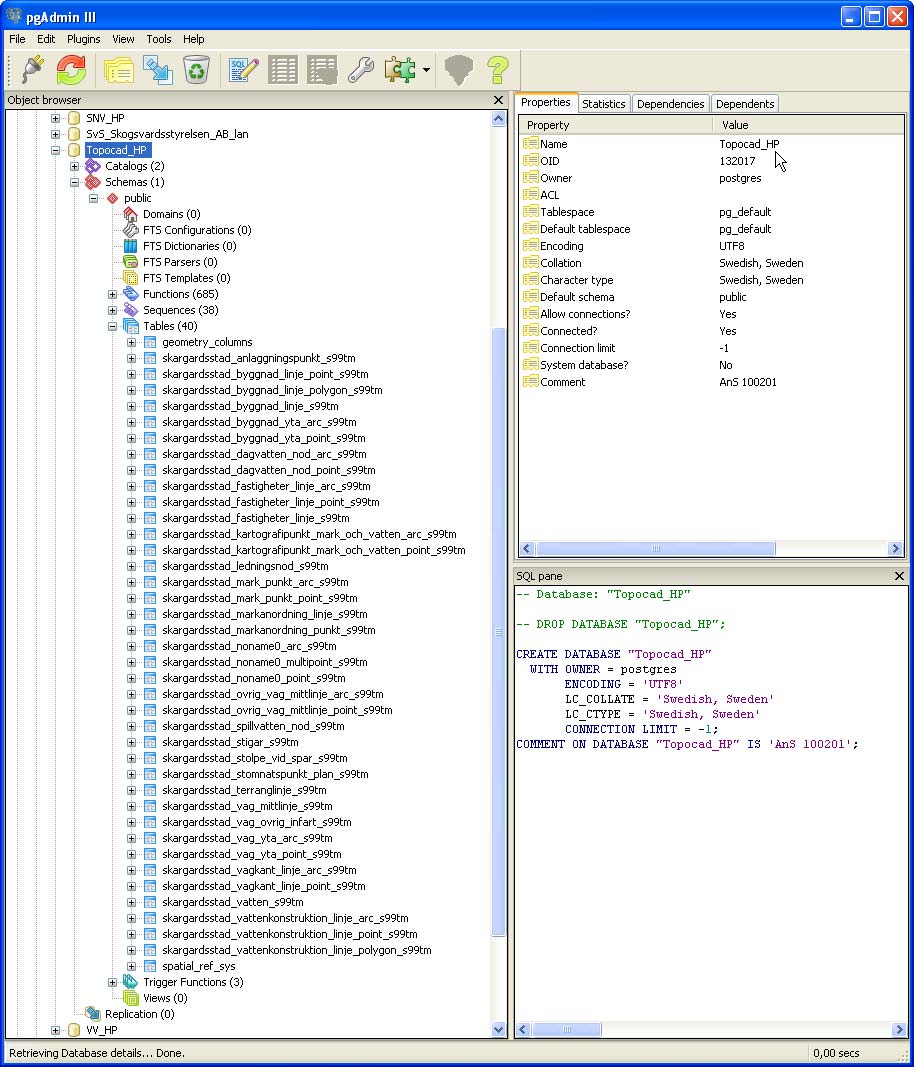
Task: Select SvS_Skogsvardsstyrelsen_AB_lan database
Action: (x=167, y=134)
